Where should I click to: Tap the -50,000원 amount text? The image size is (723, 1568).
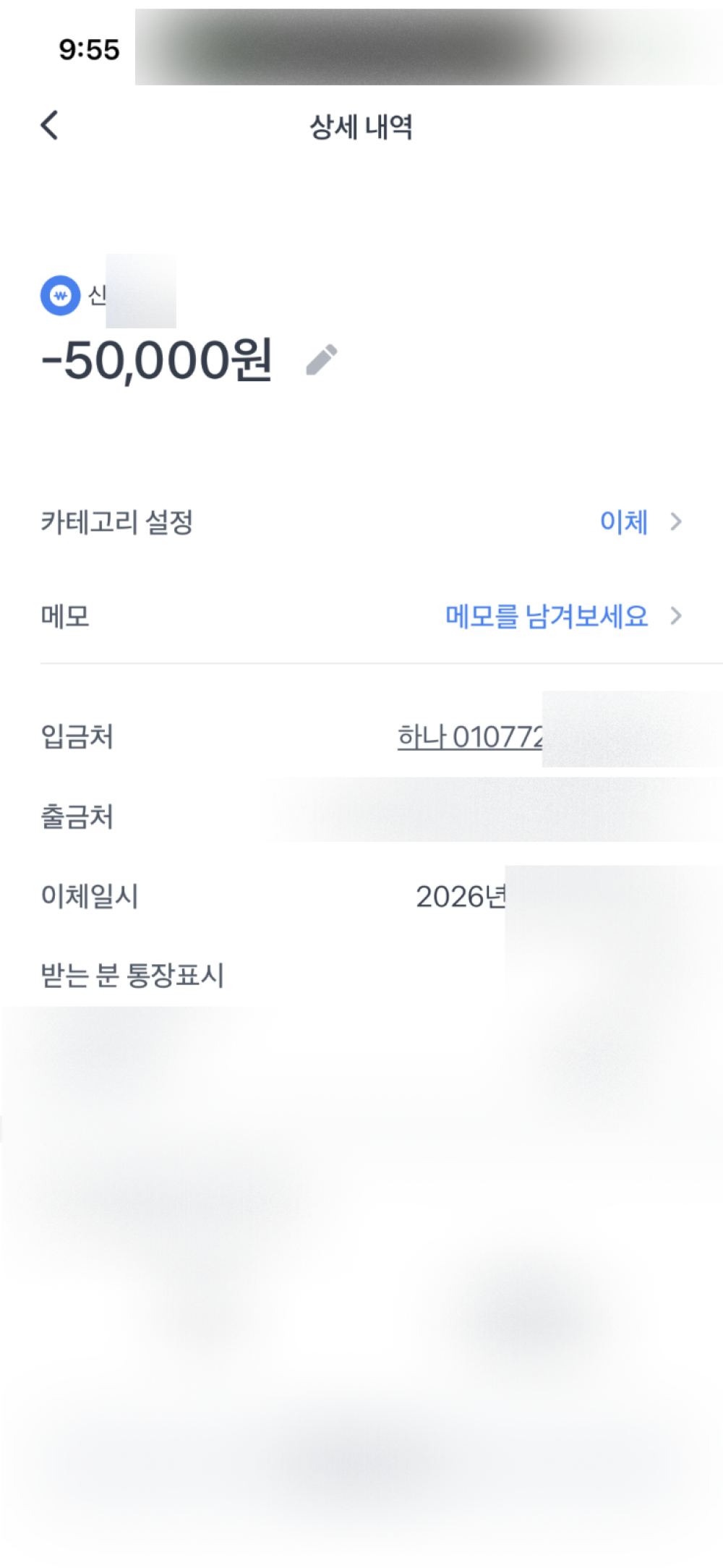157,360
